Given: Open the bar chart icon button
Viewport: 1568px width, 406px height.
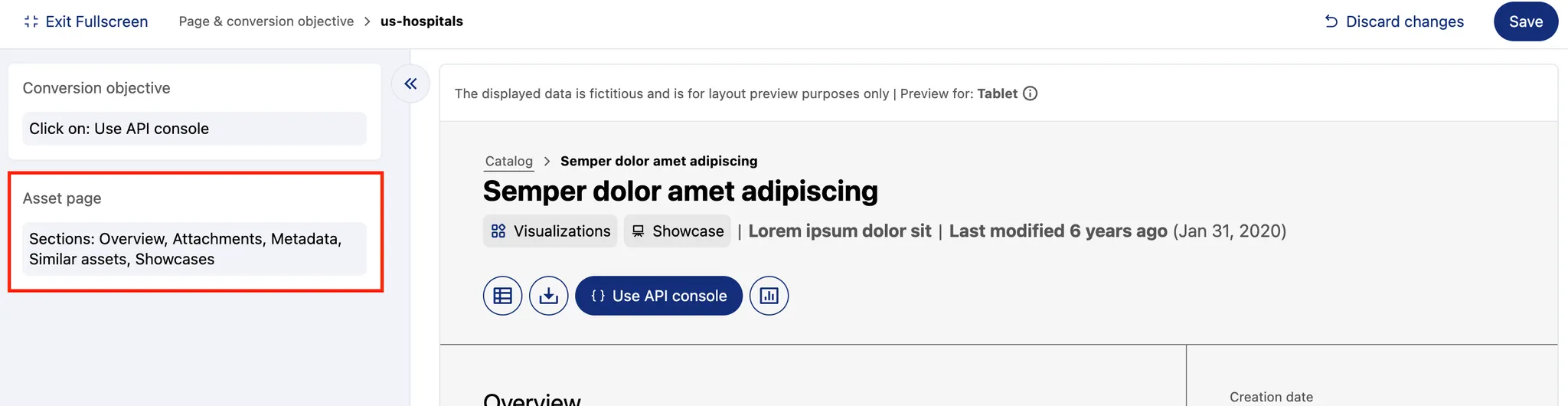Looking at the screenshot, I should [769, 296].
